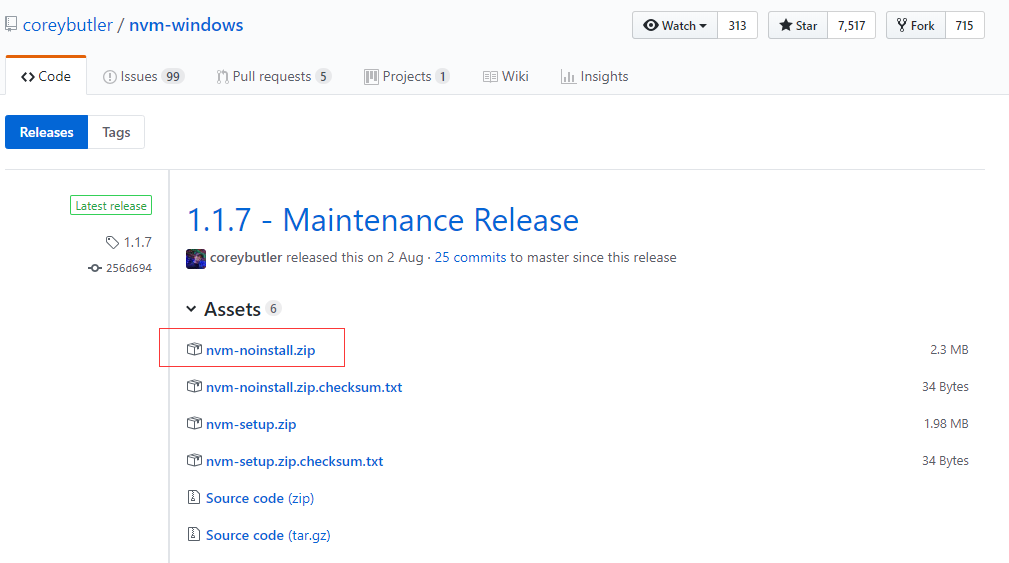
Task: Click the file icon beside Source code (tar.gz)
Action: click(194, 534)
